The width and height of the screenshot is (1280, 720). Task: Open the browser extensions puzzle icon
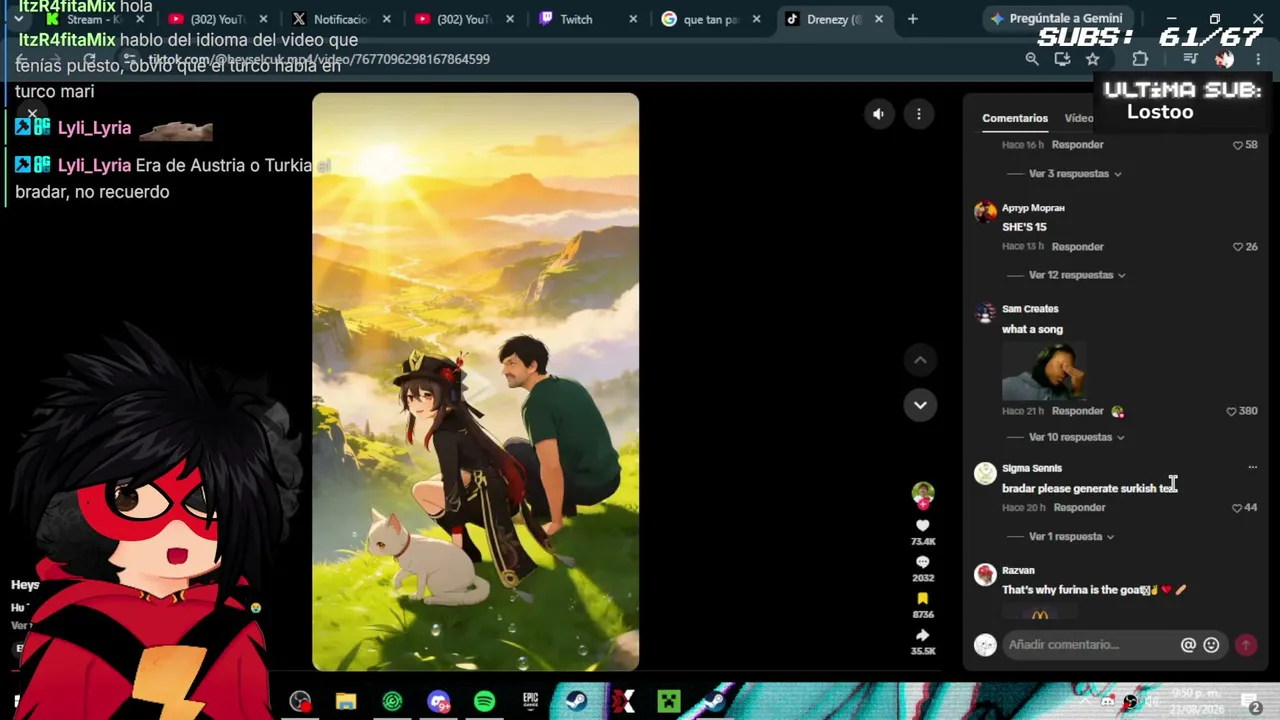pos(1140,59)
